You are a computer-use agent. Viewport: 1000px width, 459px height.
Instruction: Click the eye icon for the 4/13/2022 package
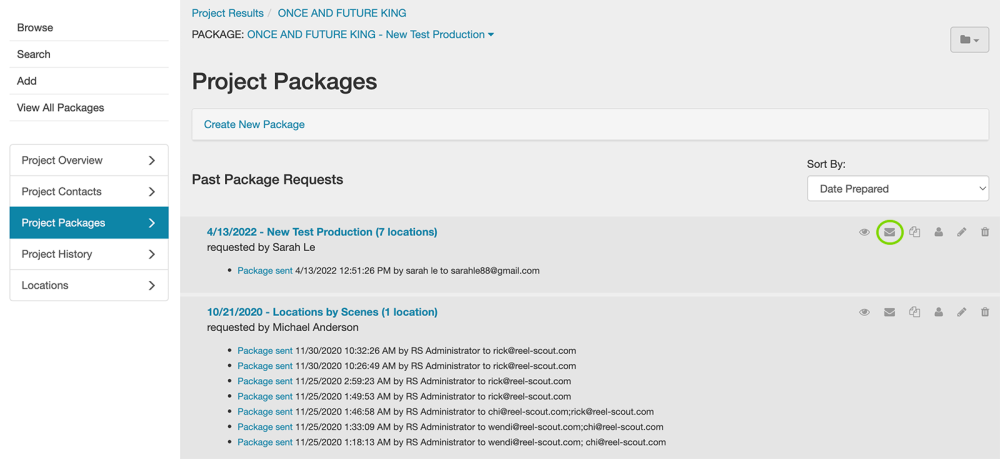point(864,232)
